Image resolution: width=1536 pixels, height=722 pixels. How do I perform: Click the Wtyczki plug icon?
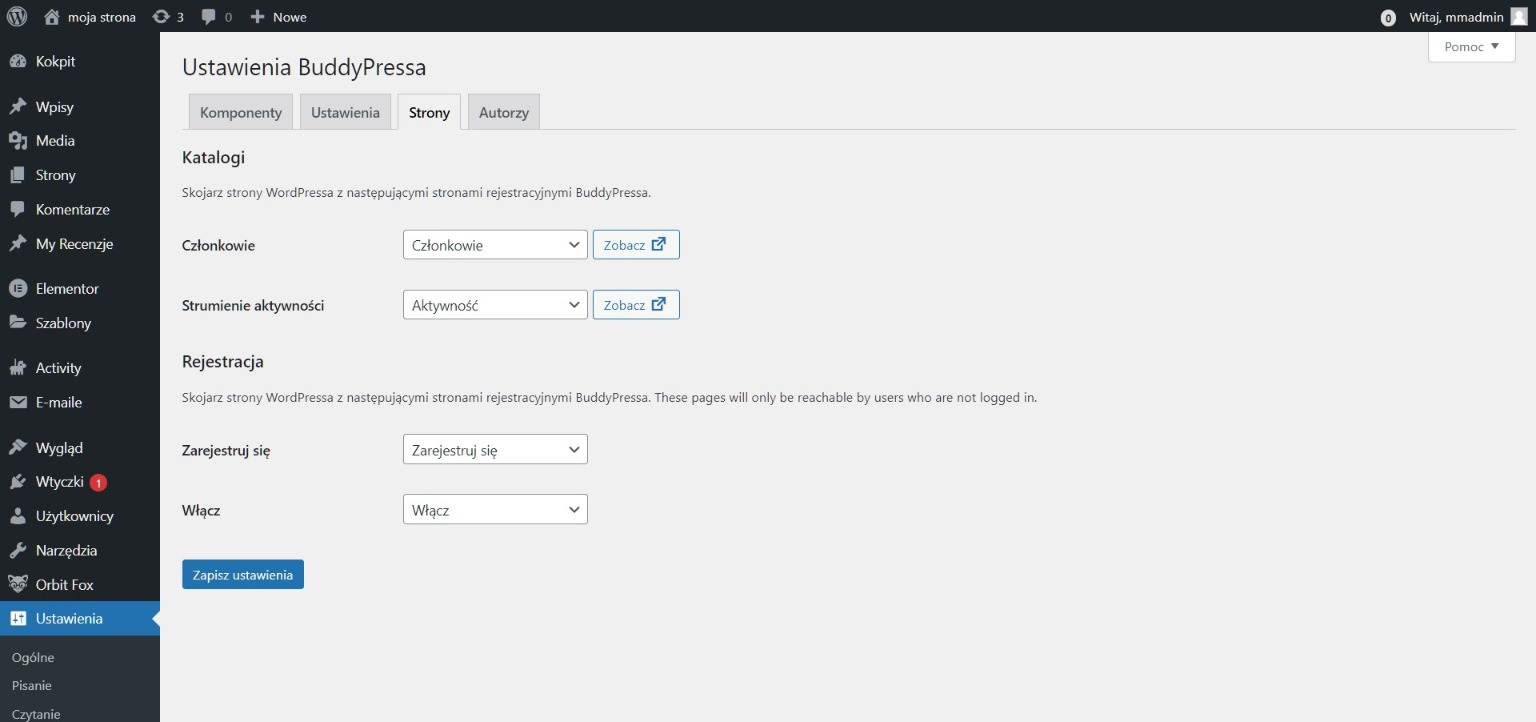17,482
